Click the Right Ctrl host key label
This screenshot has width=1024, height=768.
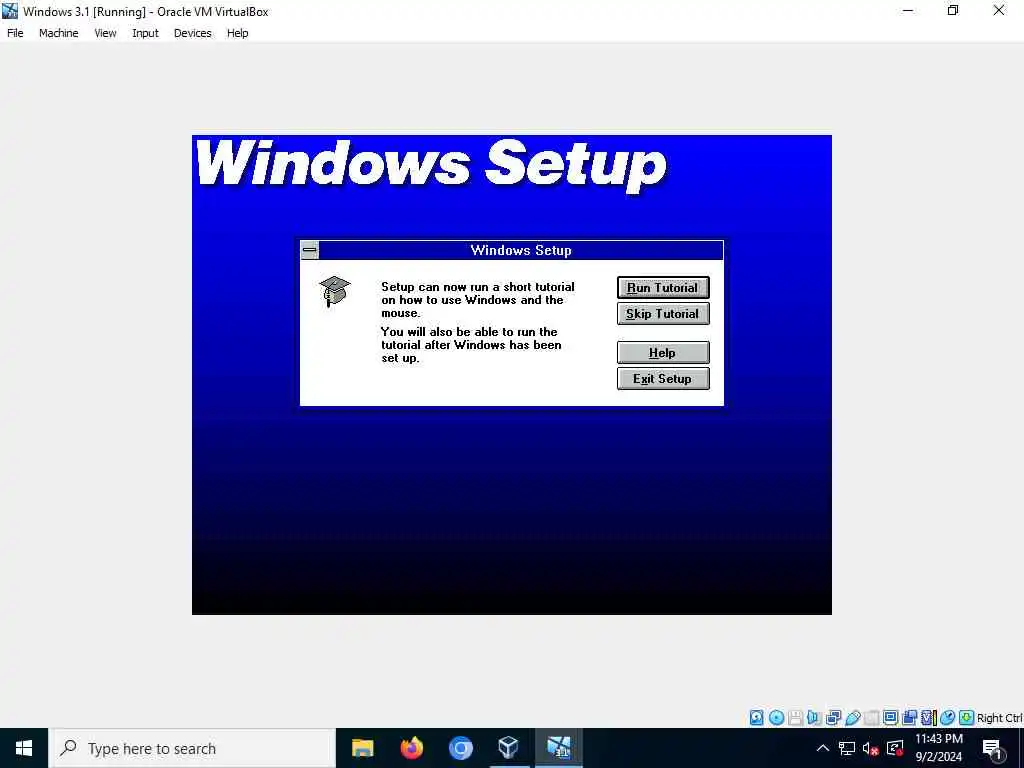click(x=999, y=718)
